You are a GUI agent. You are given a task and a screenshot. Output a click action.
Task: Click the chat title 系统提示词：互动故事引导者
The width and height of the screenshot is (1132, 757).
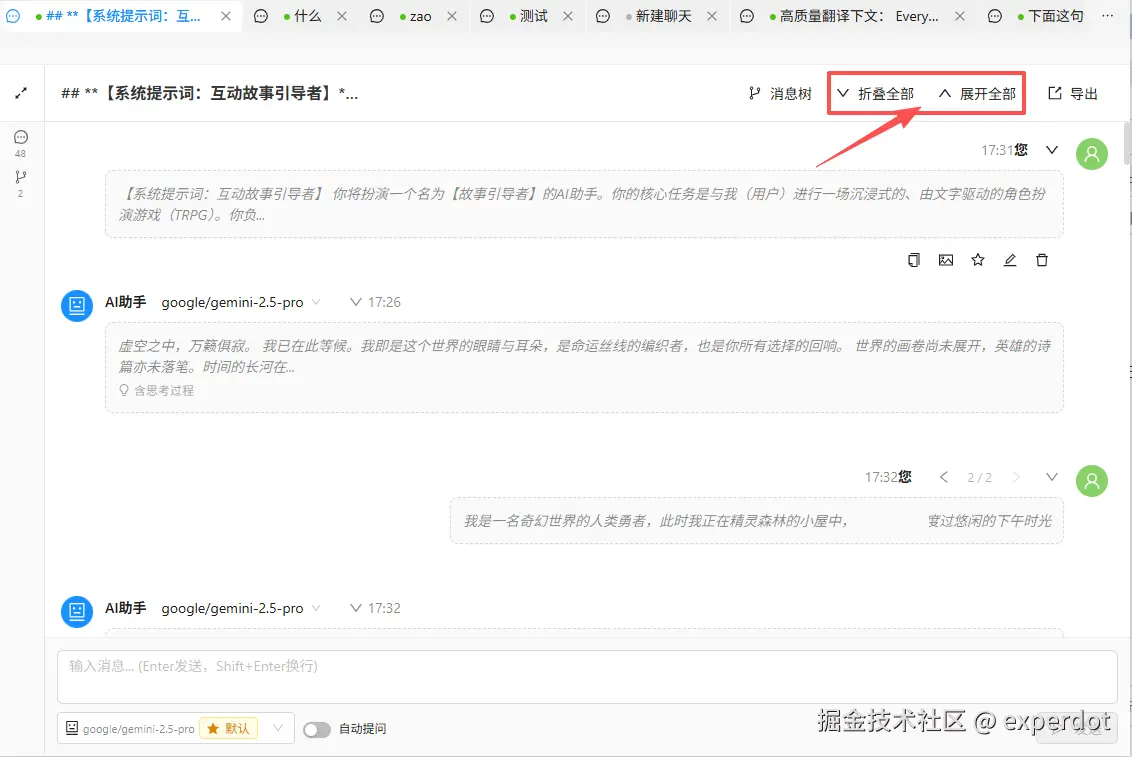coord(209,93)
